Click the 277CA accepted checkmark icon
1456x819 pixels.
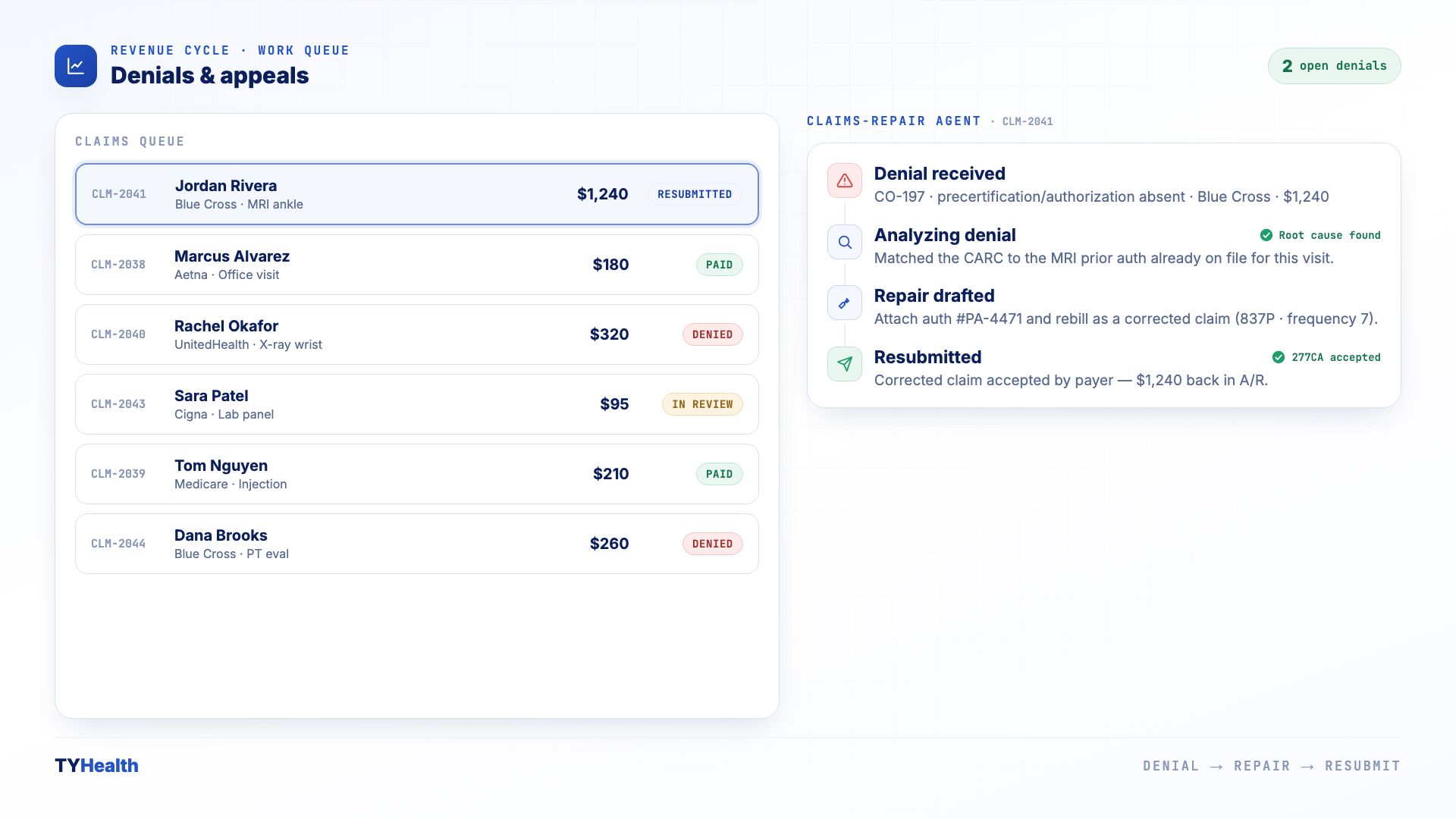[x=1279, y=357]
